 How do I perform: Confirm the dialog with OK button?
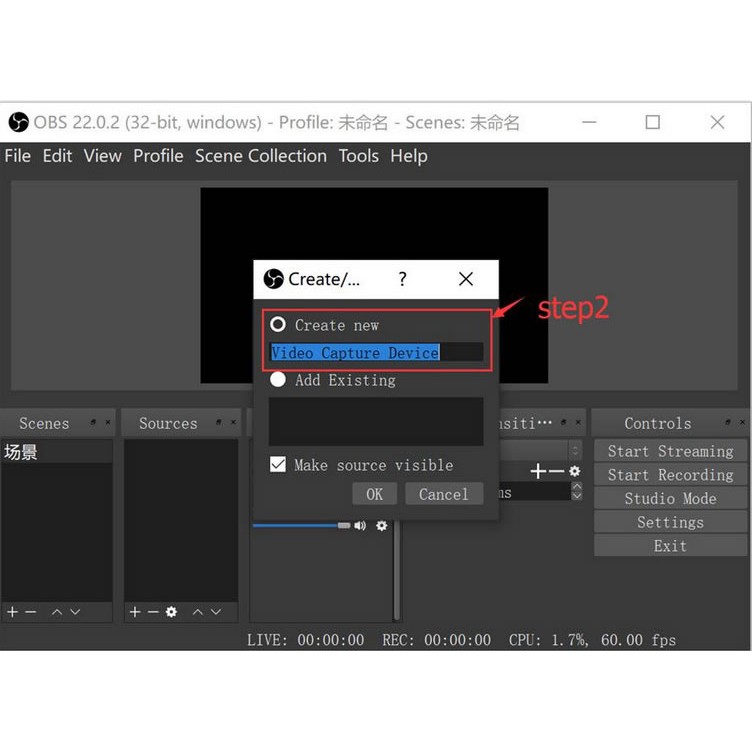374,494
